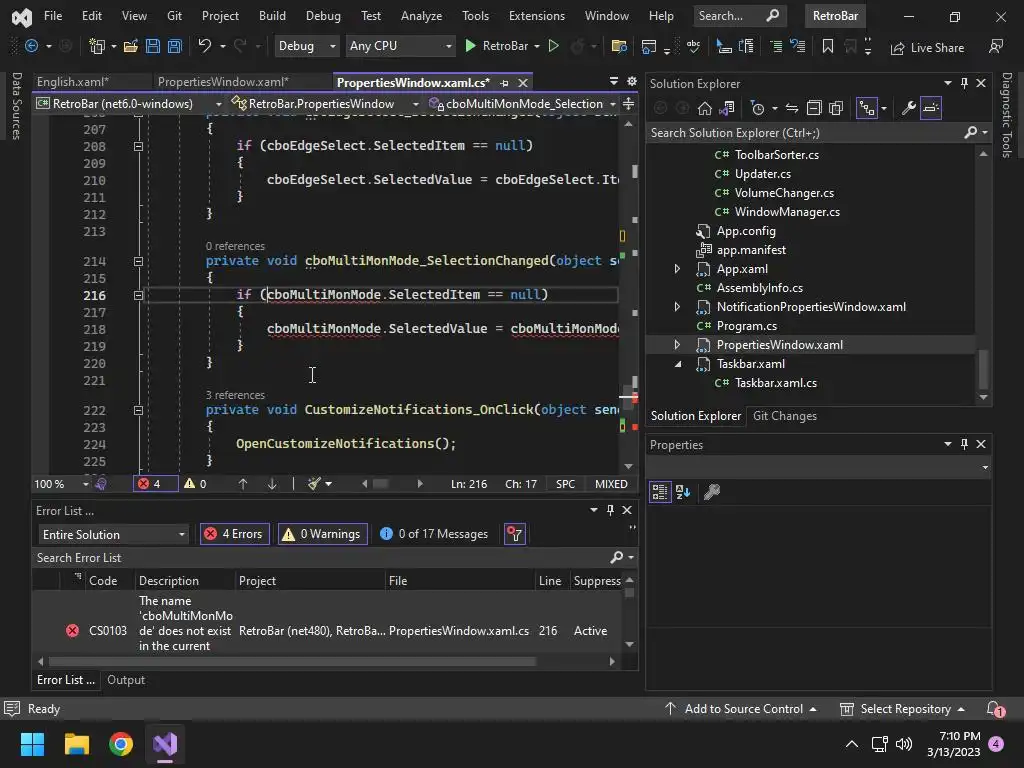Click the Collapse All icon in Solution Explorer
This screenshot has height=768, width=1024.
[814, 108]
